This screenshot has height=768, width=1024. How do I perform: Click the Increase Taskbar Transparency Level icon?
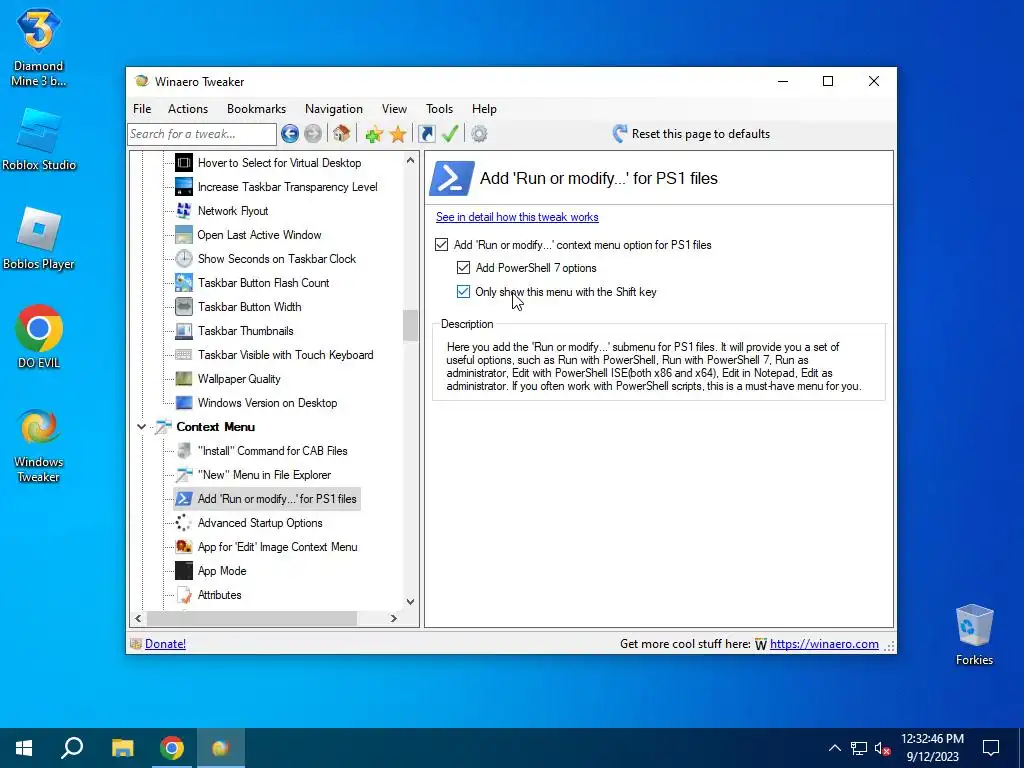point(184,187)
